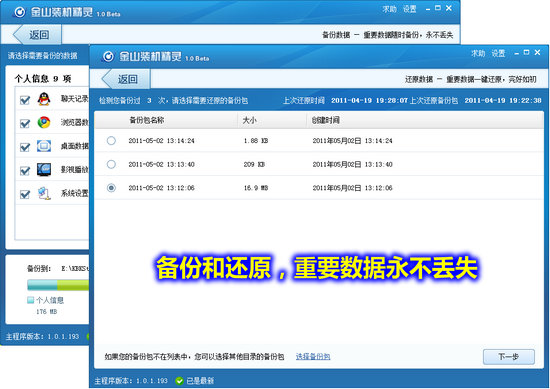Click created time 2011年05月02日 13:14:24
The image size is (550, 389).
[x=353, y=141]
